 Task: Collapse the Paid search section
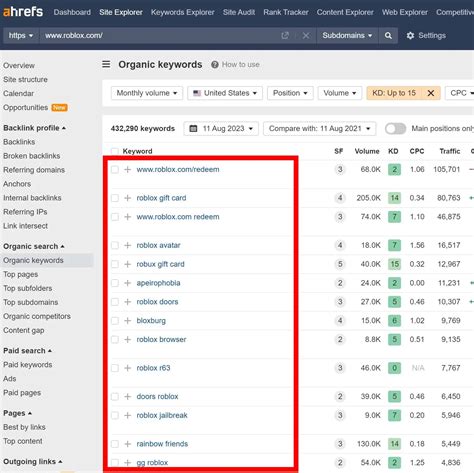click(x=27, y=351)
